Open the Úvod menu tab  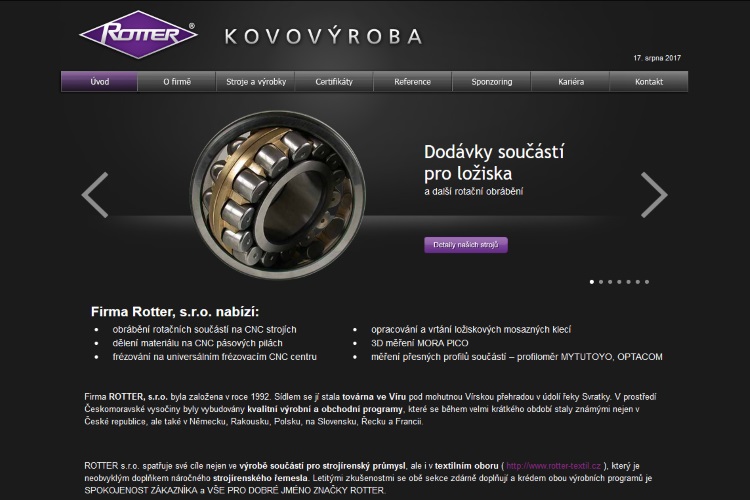click(x=99, y=81)
